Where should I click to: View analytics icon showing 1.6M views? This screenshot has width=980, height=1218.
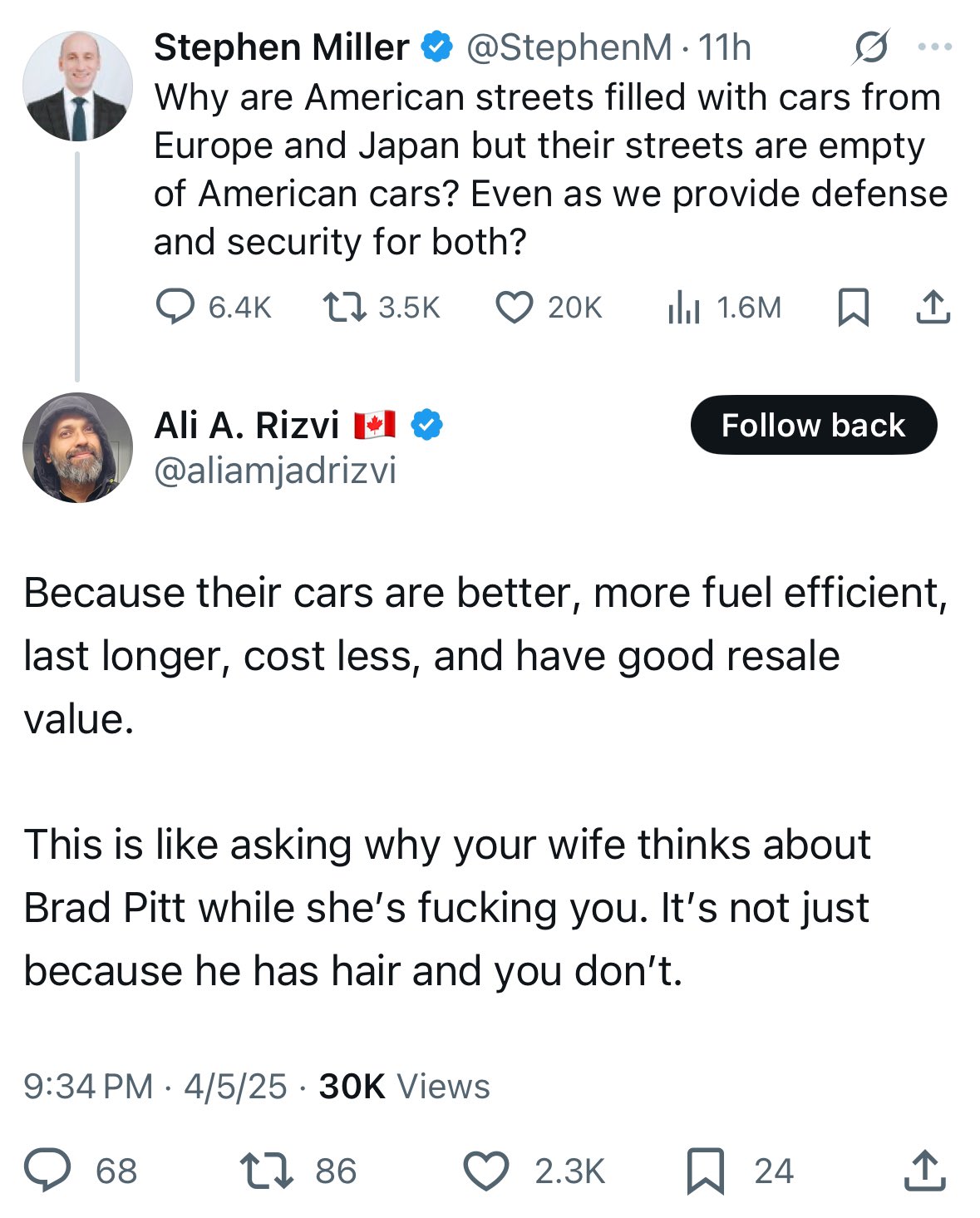683,308
